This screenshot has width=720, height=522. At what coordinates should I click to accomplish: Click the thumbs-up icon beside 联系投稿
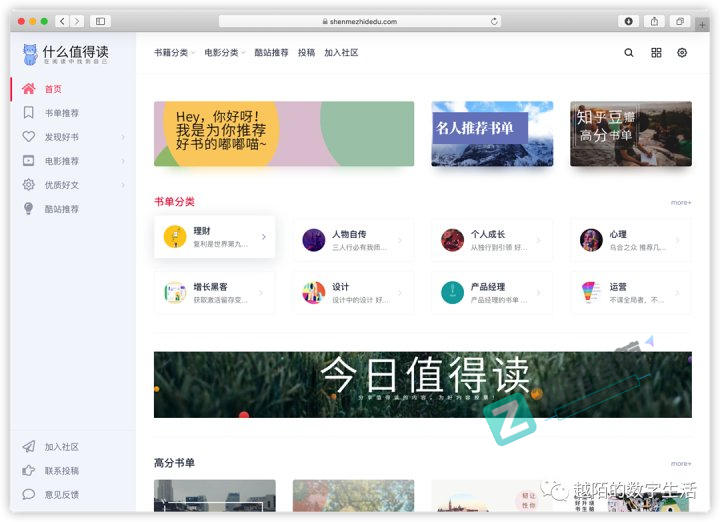[x=28, y=470]
